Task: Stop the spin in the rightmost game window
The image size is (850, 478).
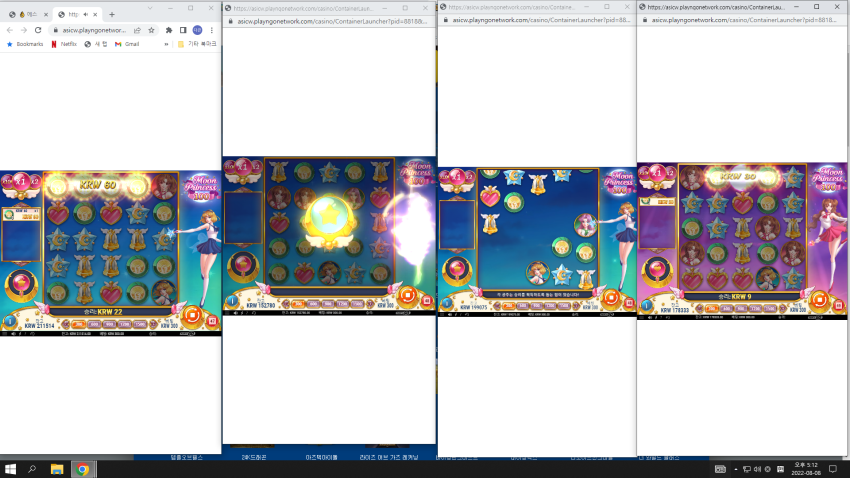Action: (x=820, y=299)
